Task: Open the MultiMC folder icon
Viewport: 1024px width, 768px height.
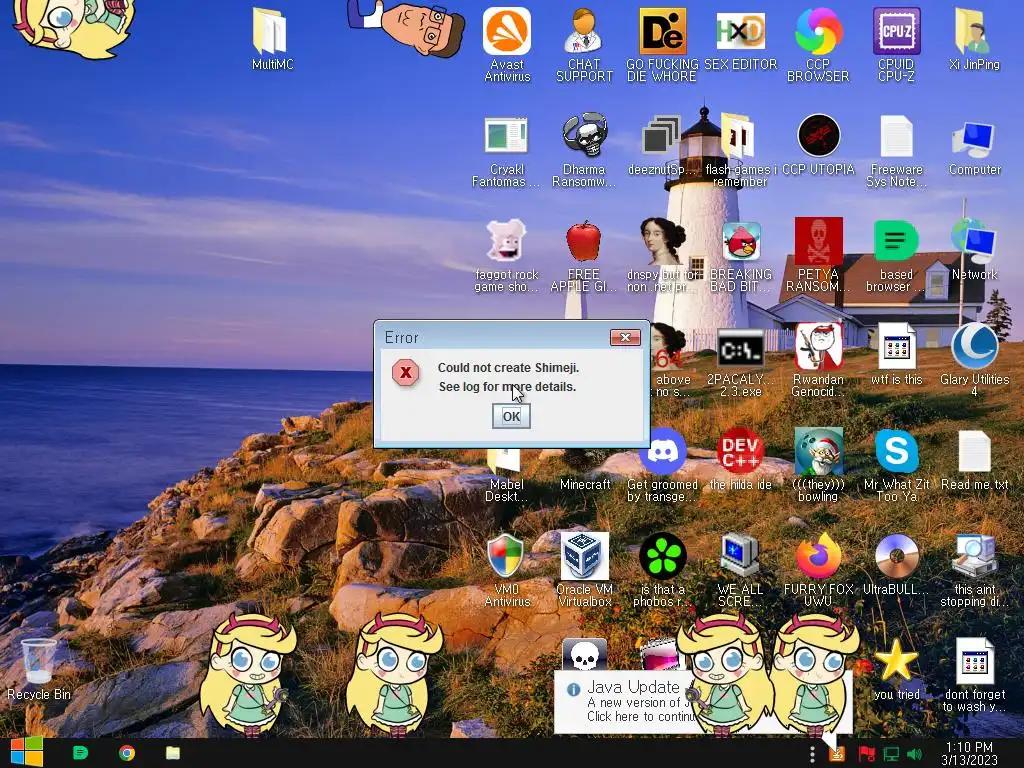Action: (272, 39)
